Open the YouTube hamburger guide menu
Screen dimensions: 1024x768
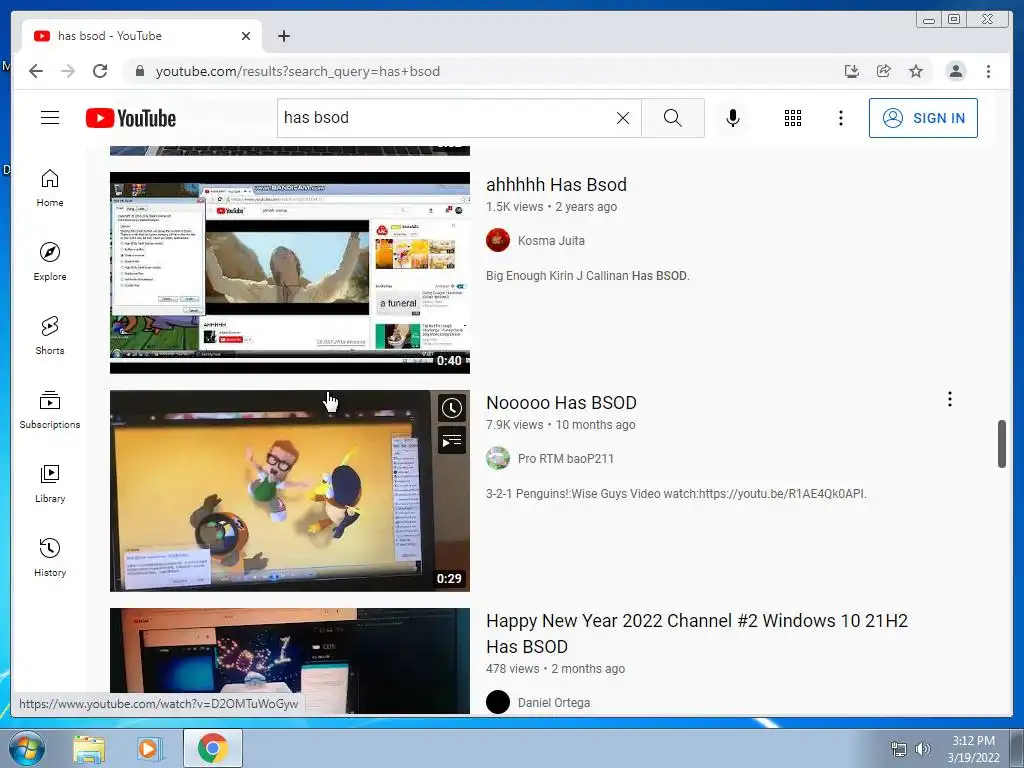click(x=50, y=118)
